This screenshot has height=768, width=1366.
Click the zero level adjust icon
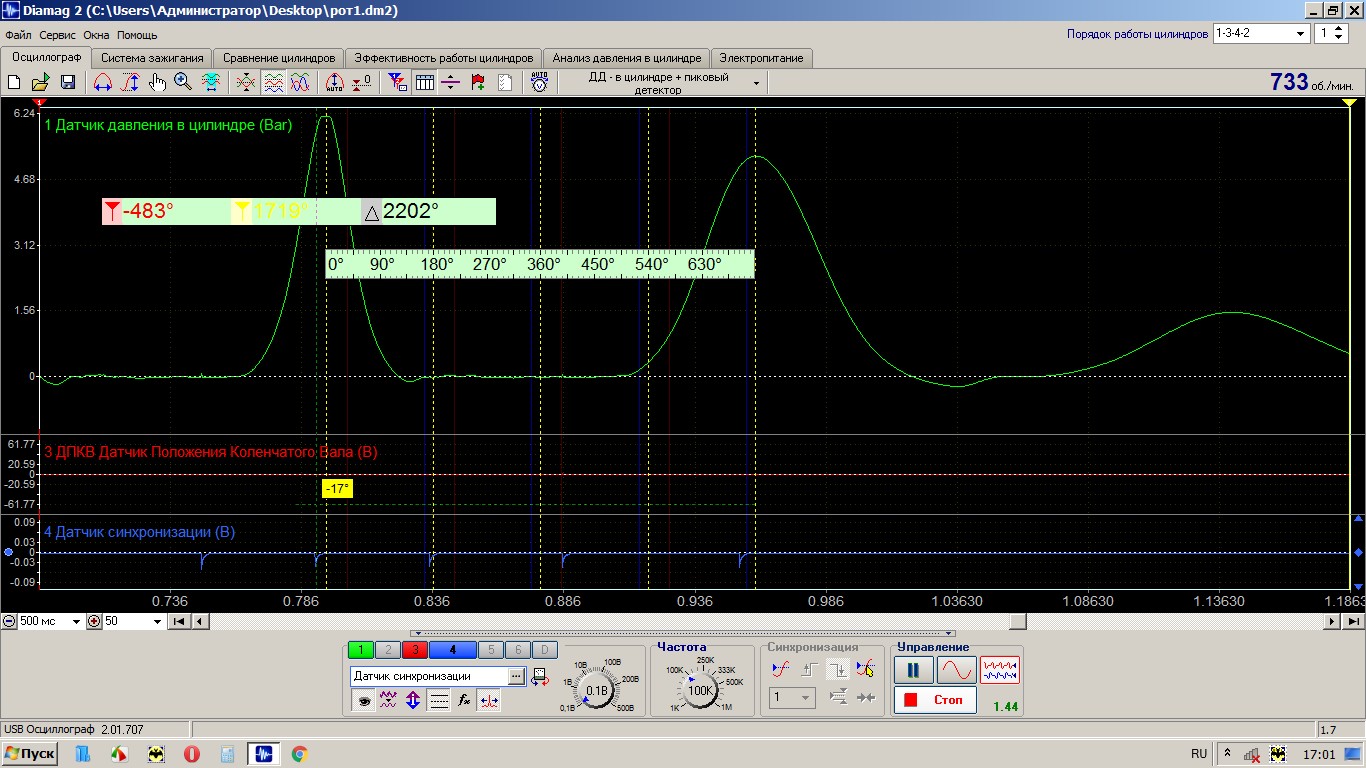coord(362,83)
